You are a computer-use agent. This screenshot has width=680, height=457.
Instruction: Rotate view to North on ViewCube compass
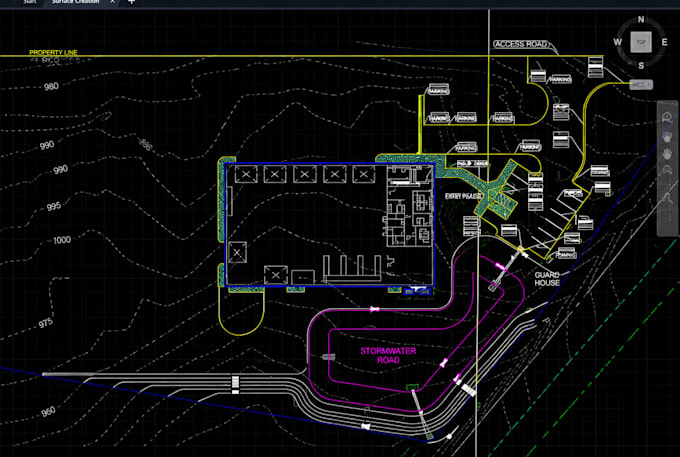point(641,20)
